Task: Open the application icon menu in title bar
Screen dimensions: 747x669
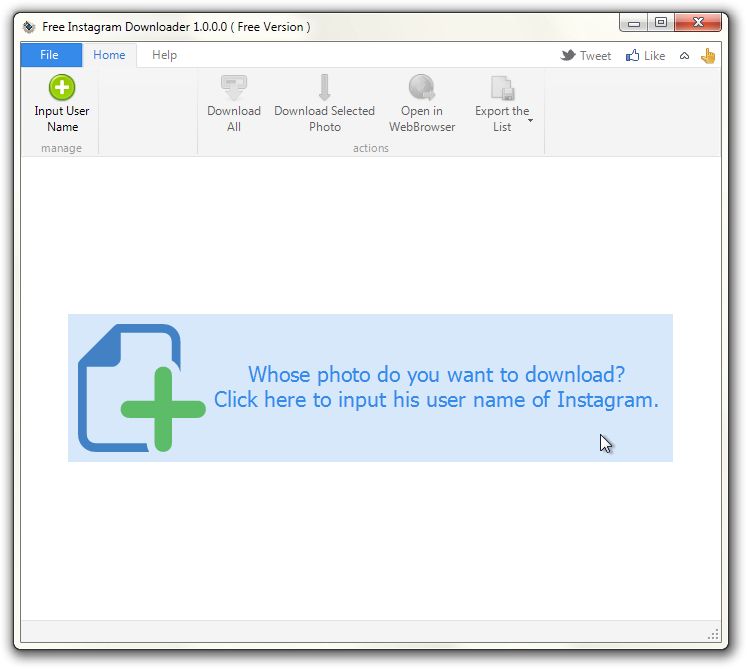Action: point(29,27)
